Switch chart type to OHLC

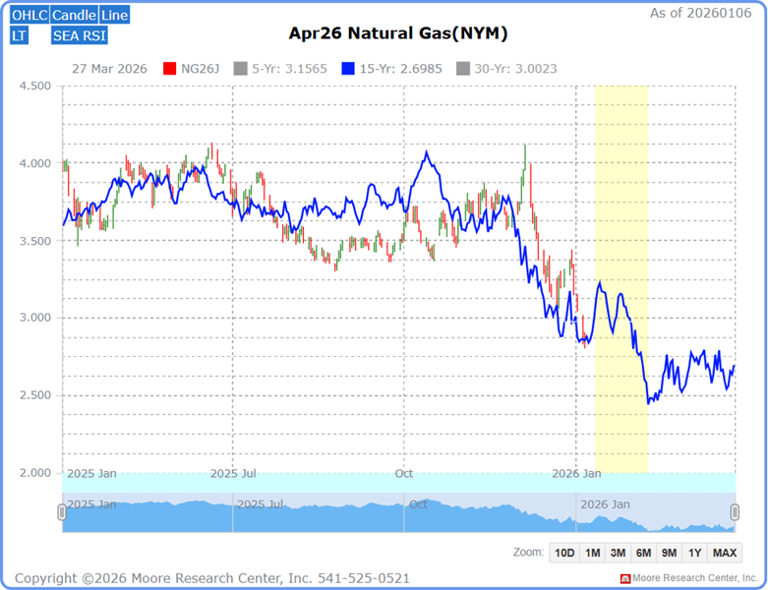coord(29,16)
